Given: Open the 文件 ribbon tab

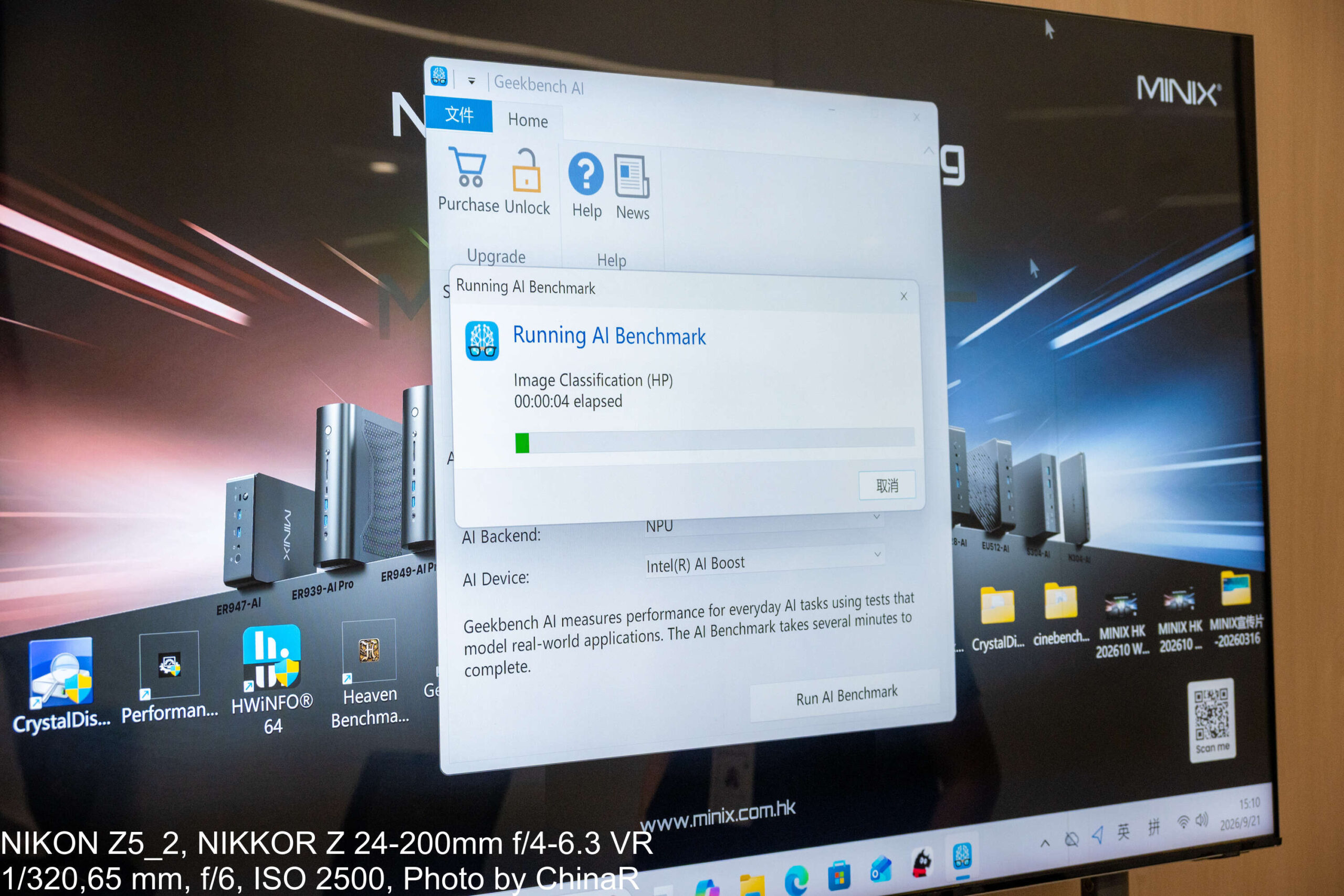Looking at the screenshot, I should pos(459,115).
